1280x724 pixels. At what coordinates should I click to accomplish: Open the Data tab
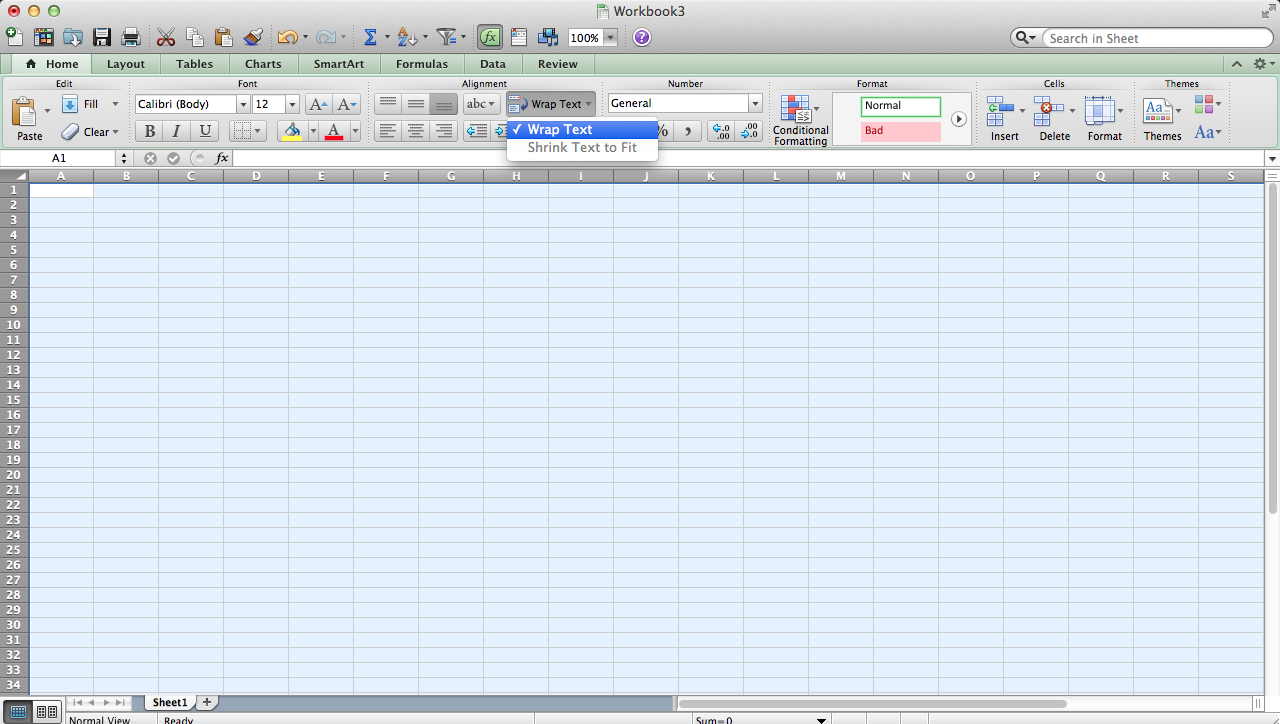[x=493, y=64]
